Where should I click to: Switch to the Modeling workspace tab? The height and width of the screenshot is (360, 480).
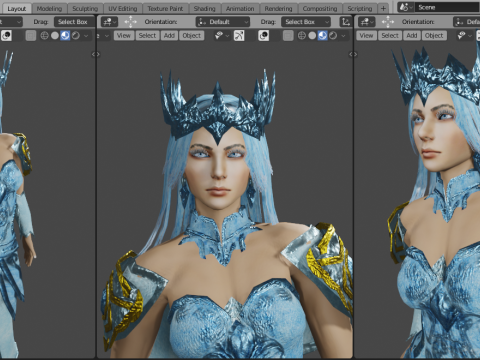[x=49, y=8]
